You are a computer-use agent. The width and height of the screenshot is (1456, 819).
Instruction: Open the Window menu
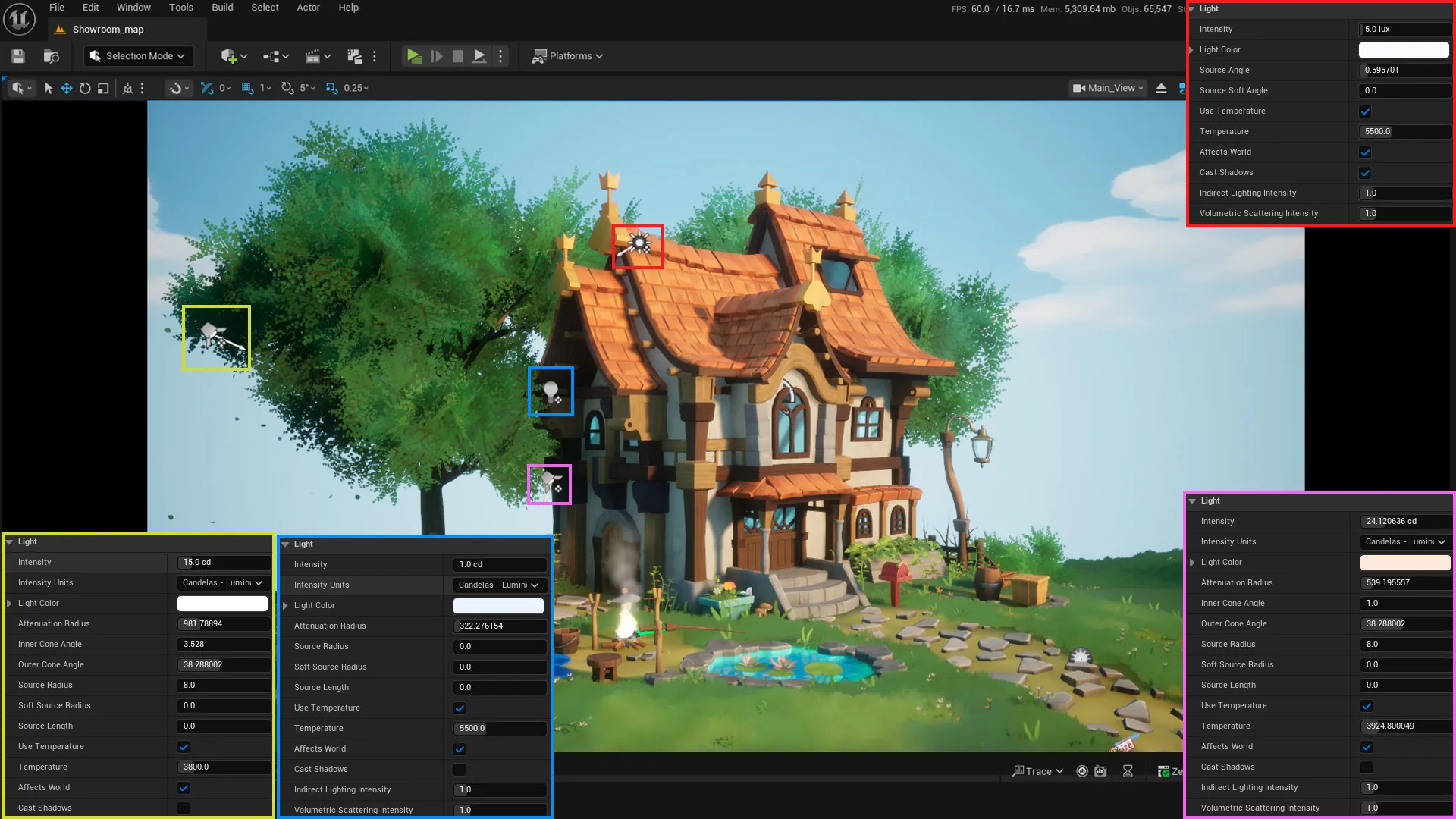133,8
